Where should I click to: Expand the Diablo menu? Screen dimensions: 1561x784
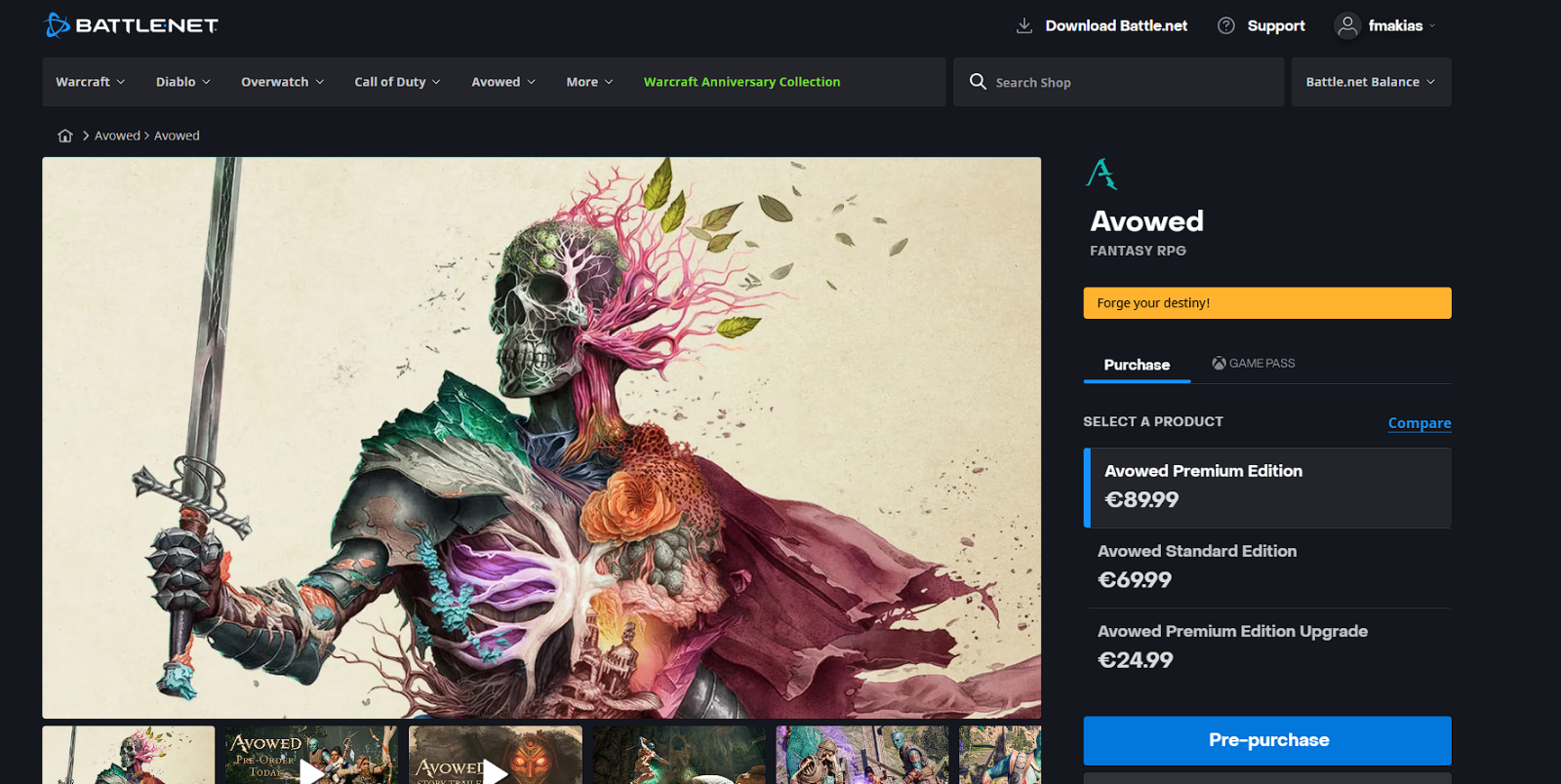click(x=183, y=82)
